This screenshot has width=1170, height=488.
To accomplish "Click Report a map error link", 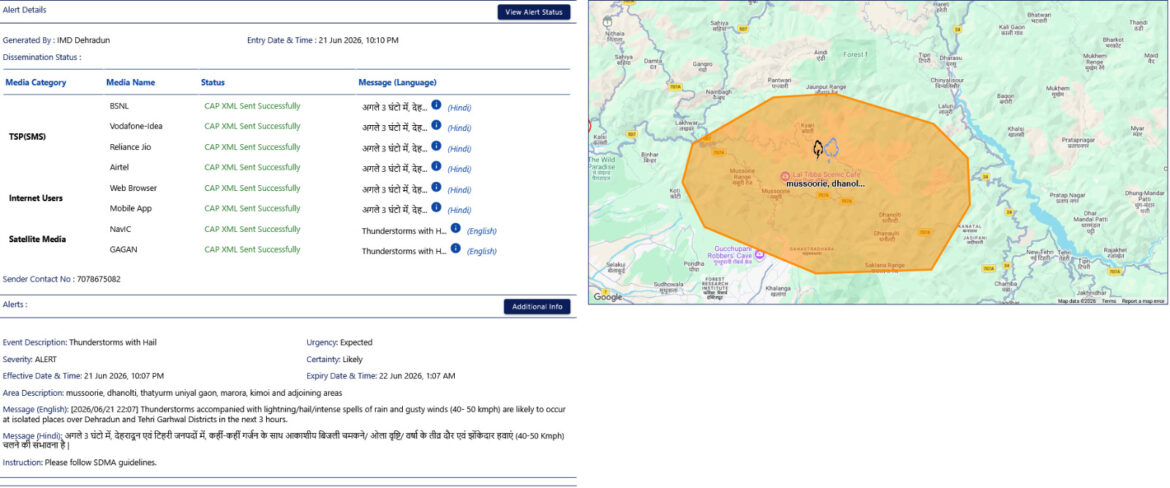I will [x=1142, y=301].
